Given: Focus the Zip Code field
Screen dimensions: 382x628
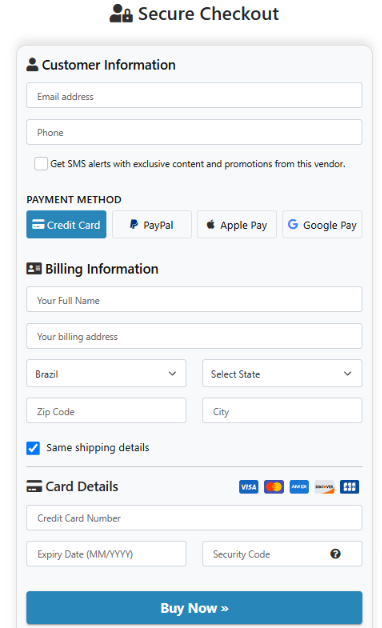Looking at the screenshot, I should click(106, 410).
